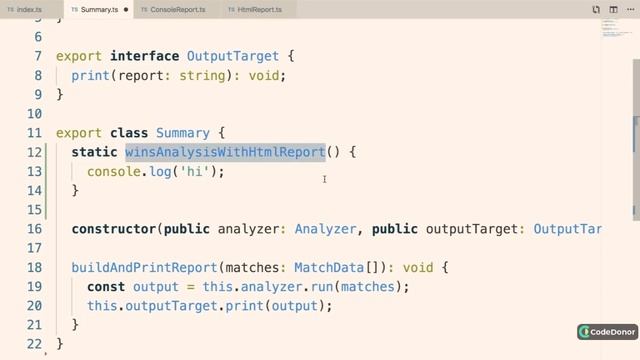
Task: Click 'run' method call on line 19
Action: click(322, 287)
